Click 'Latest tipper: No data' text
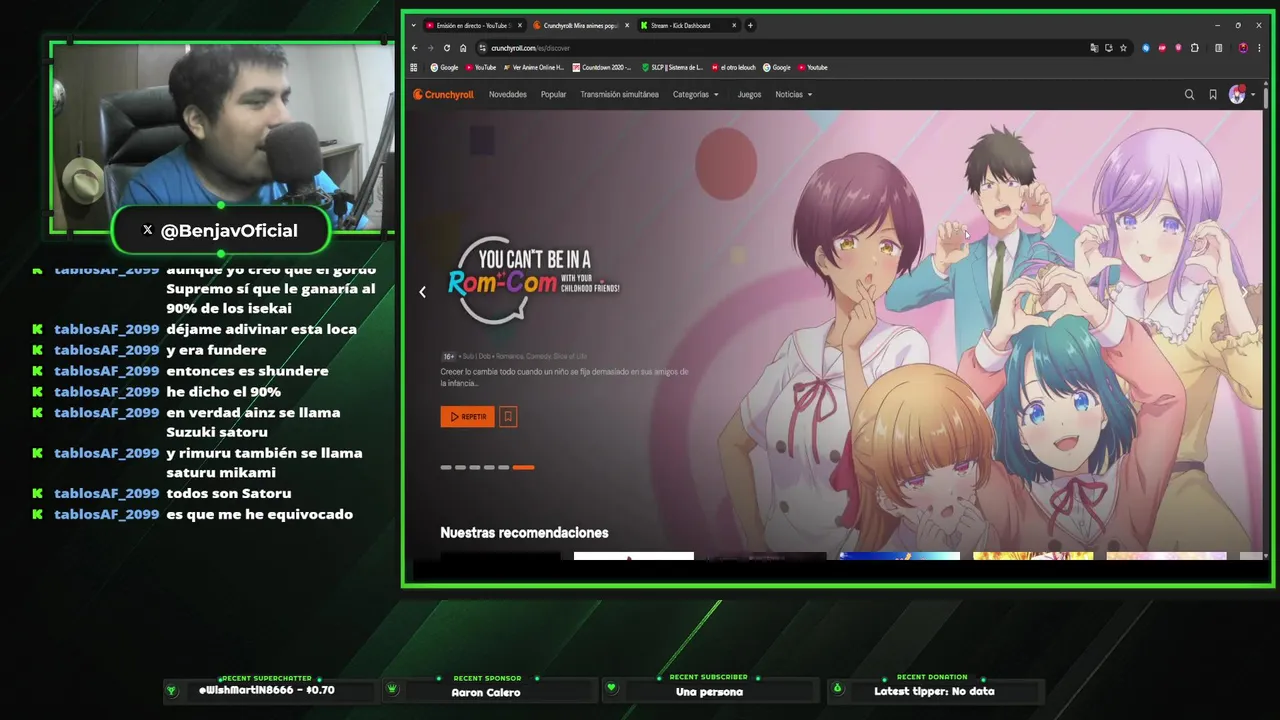 [934, 691]
